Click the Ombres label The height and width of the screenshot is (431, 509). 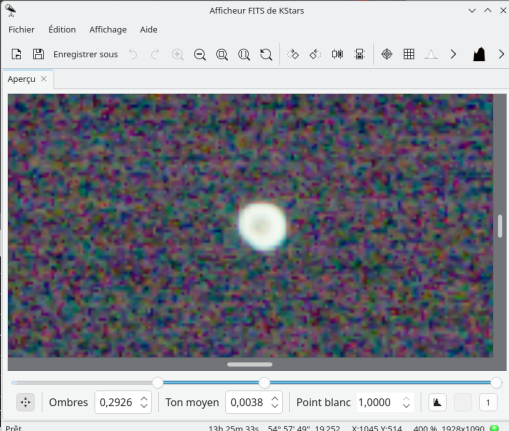(x=68, y=402)
